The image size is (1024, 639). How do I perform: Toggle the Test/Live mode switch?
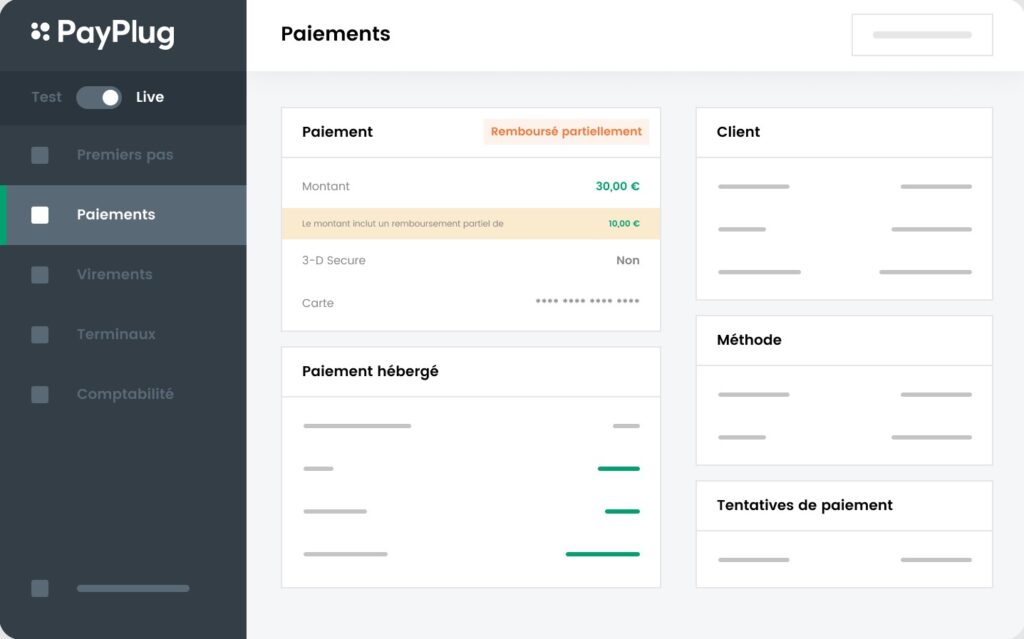click(99, 97)
